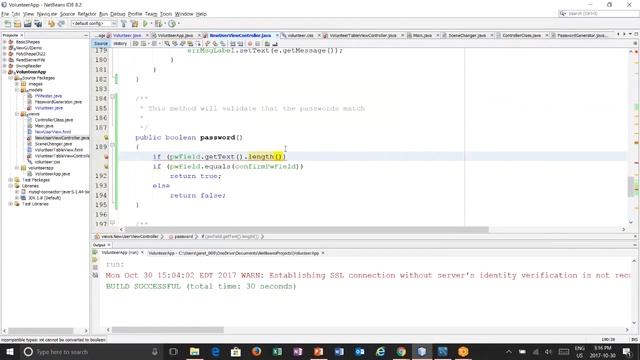Image resolution: width=640 pixels, height=360 pixels.
Task: Click the Windows taskbar search box
Action: pyautogui.click(x=90, y=351)
